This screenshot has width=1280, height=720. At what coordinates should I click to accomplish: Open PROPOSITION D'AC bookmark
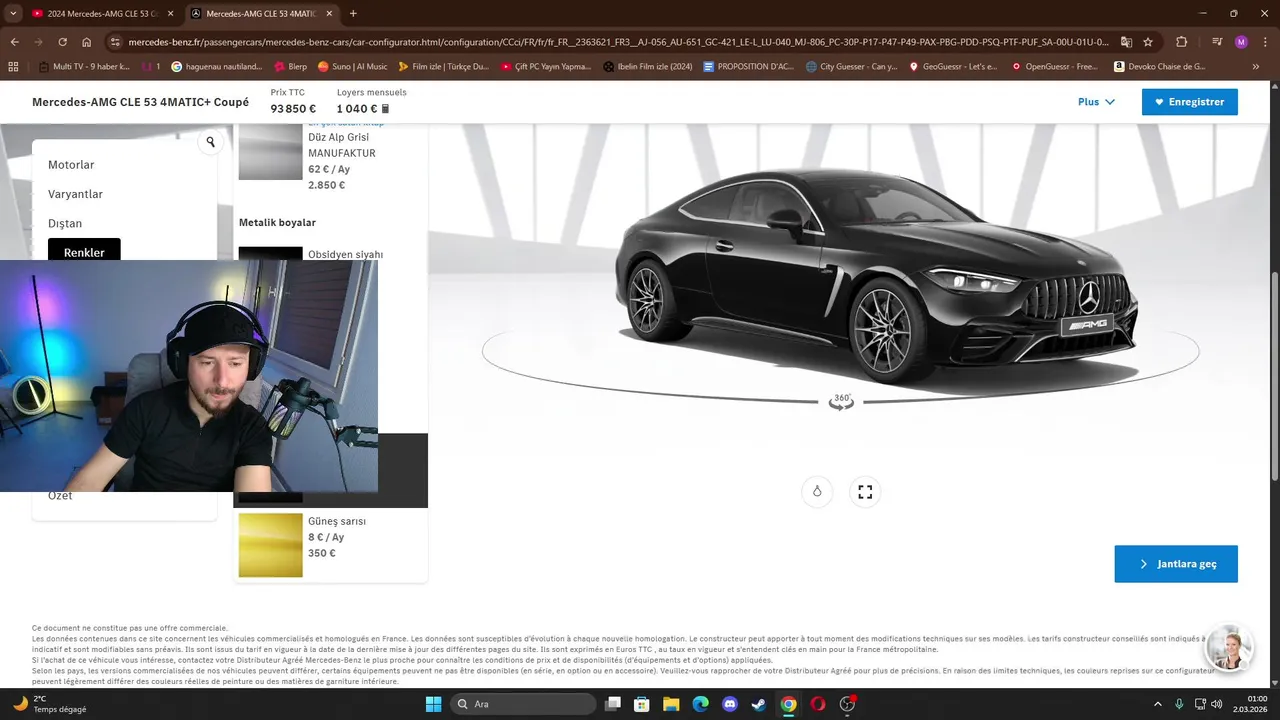point(749,66)
